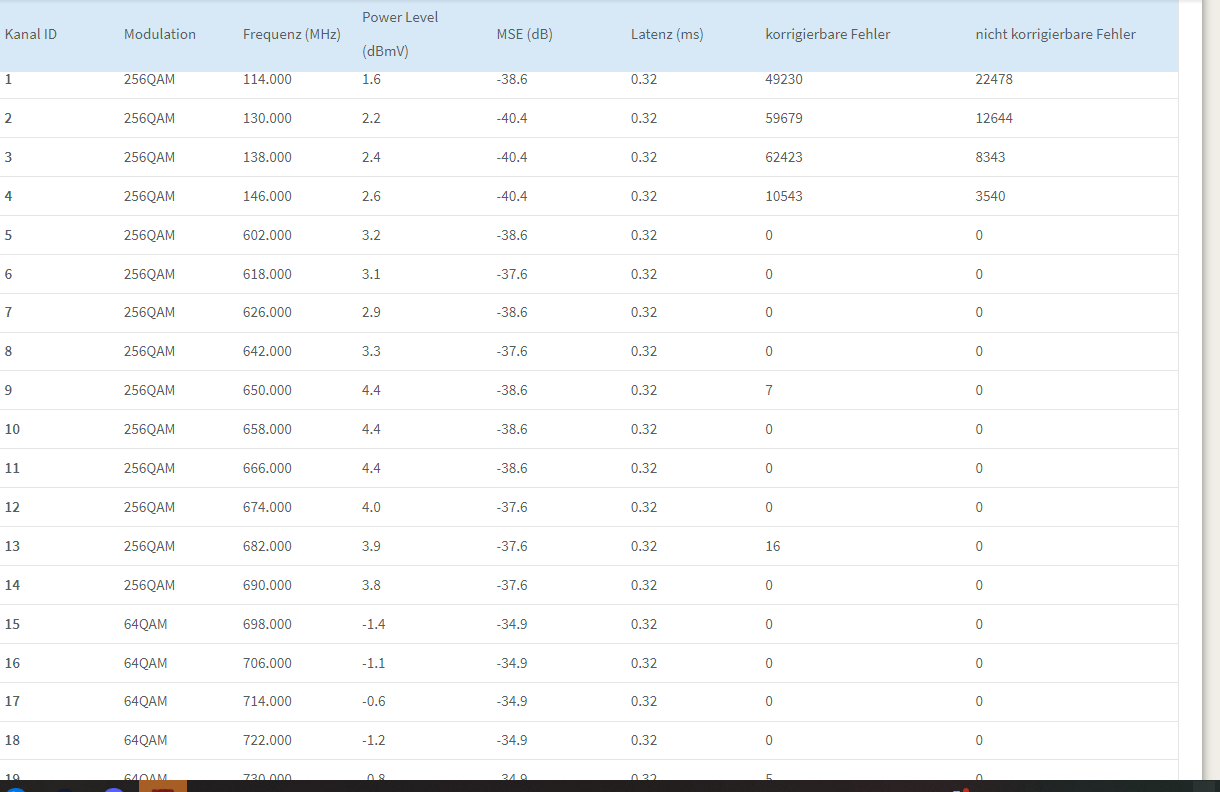Viewport: 1220px width, 792px height.
Task: Click the MSE (dB) column header
Action: coord(525,34)
